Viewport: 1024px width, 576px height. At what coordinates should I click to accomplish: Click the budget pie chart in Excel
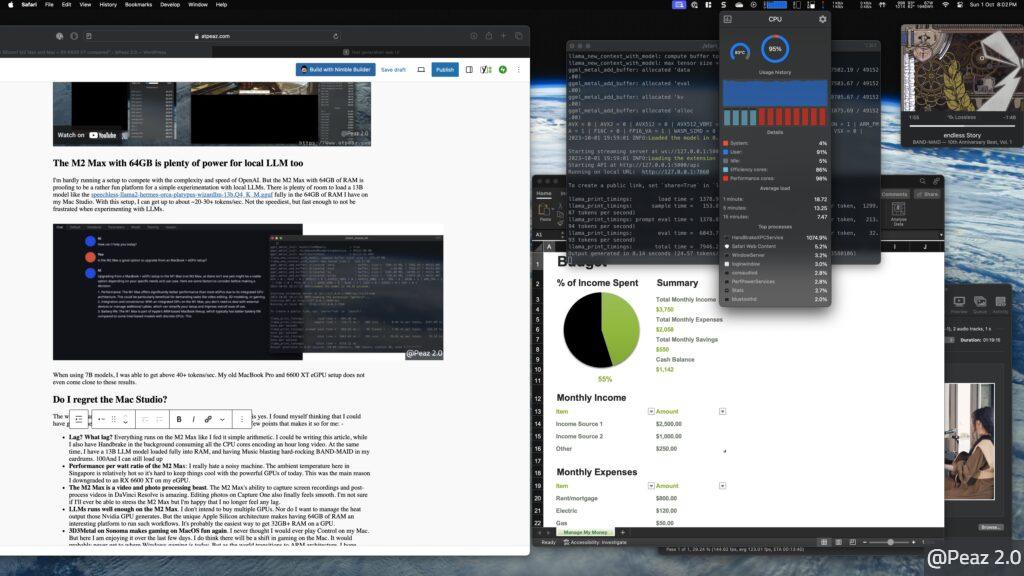point(601,330)
